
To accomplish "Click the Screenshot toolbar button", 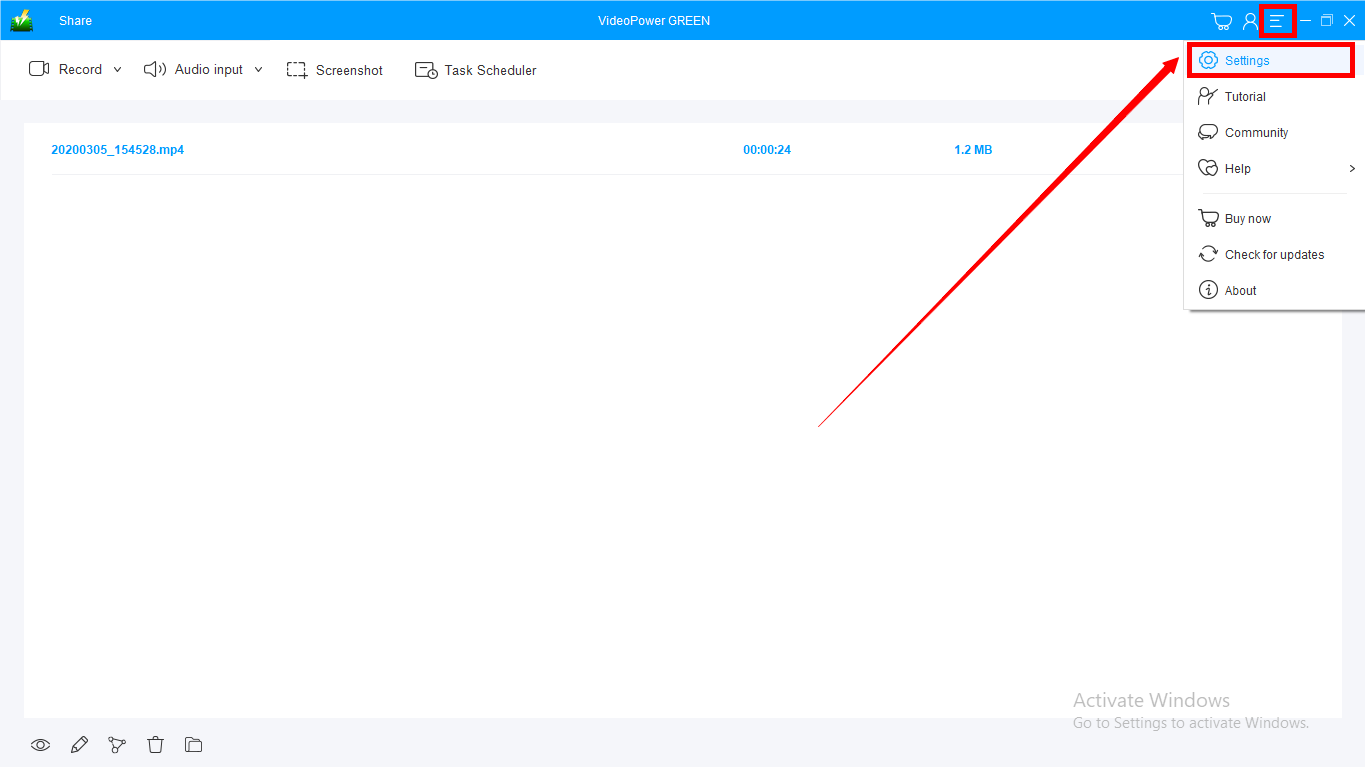I will [x=335, y=70].
